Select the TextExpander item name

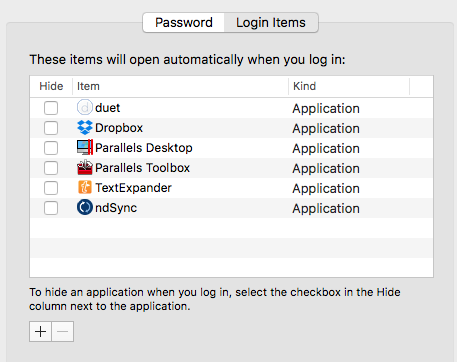coord(133,188)
